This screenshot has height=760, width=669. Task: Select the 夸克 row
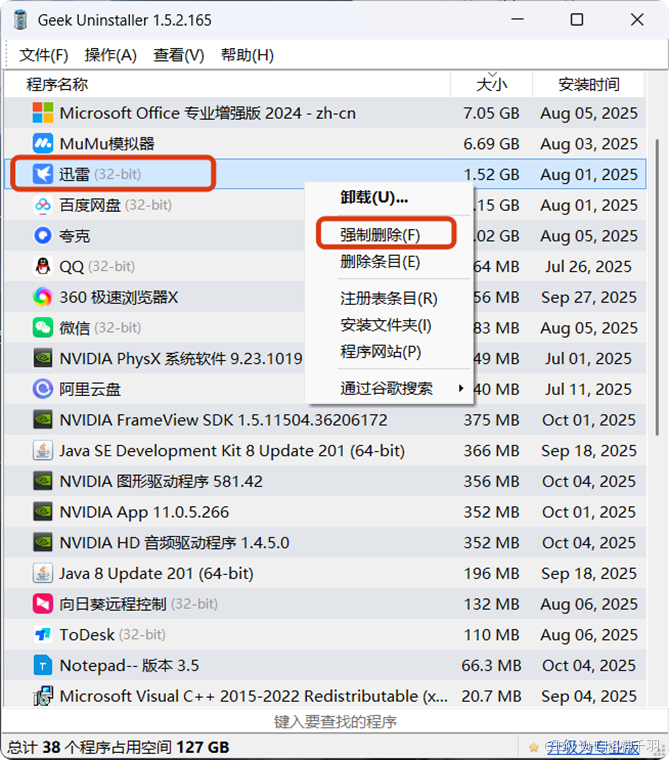click(325, 236)
